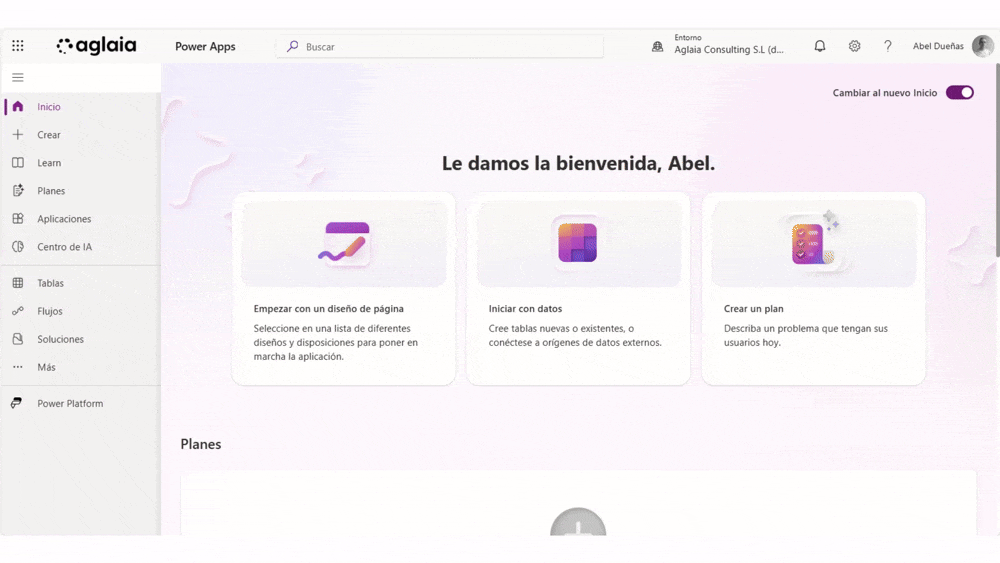Open Crear in the sidebar

(x=80, y=135)
